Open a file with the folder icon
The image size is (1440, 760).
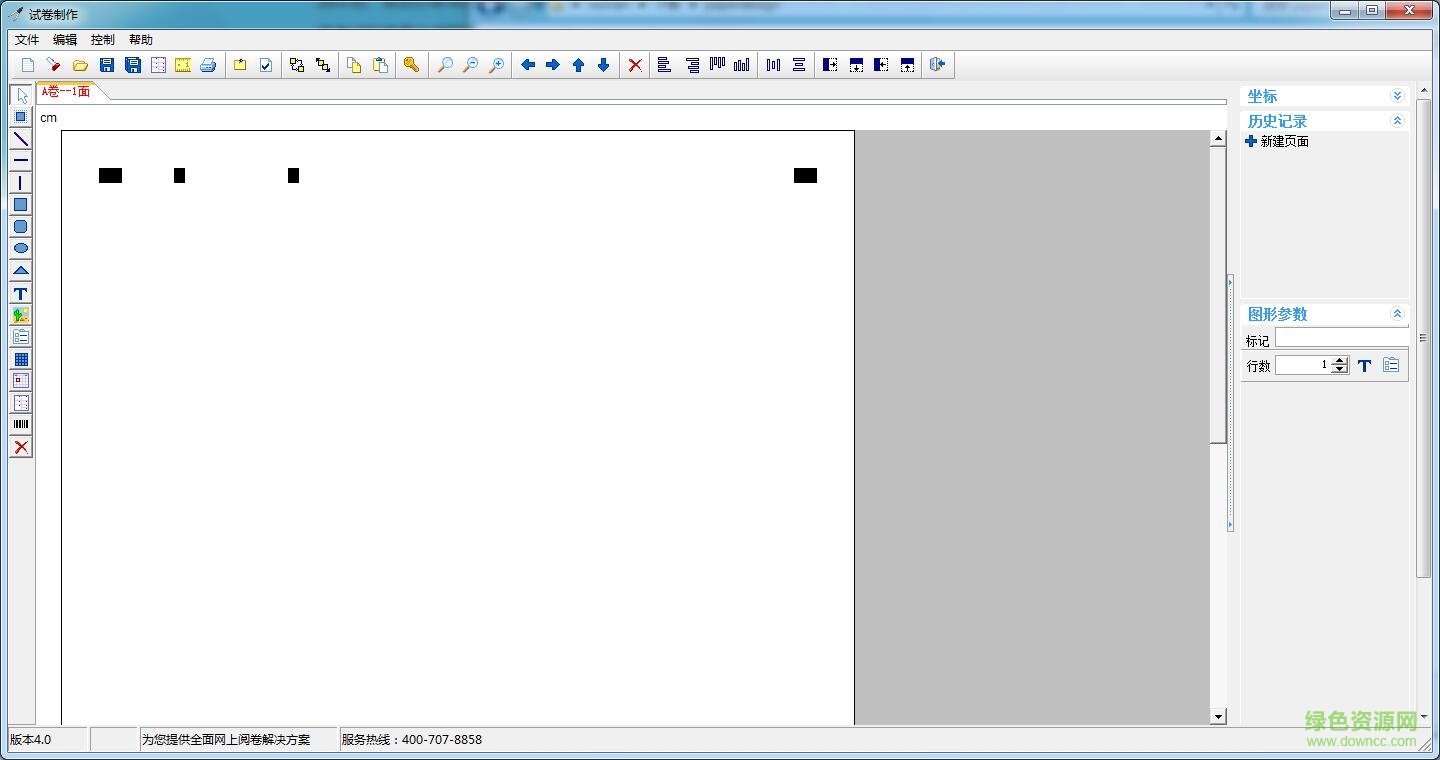click(80, 65)
